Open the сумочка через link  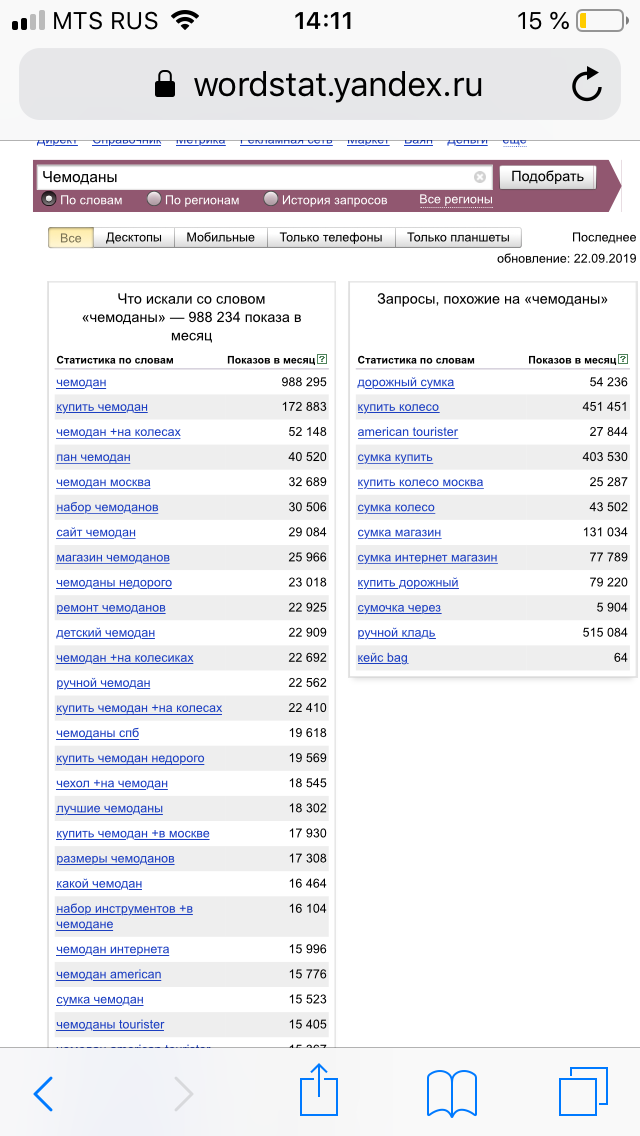(399, 608)
